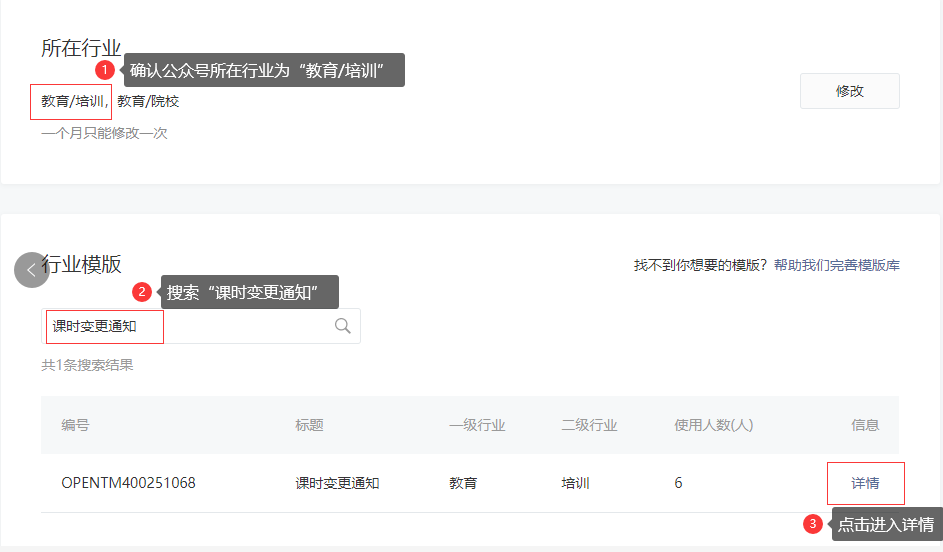Open 详情 for 课时变更通知 template
This screenshot has width=943, height=552.
(865, 483)
